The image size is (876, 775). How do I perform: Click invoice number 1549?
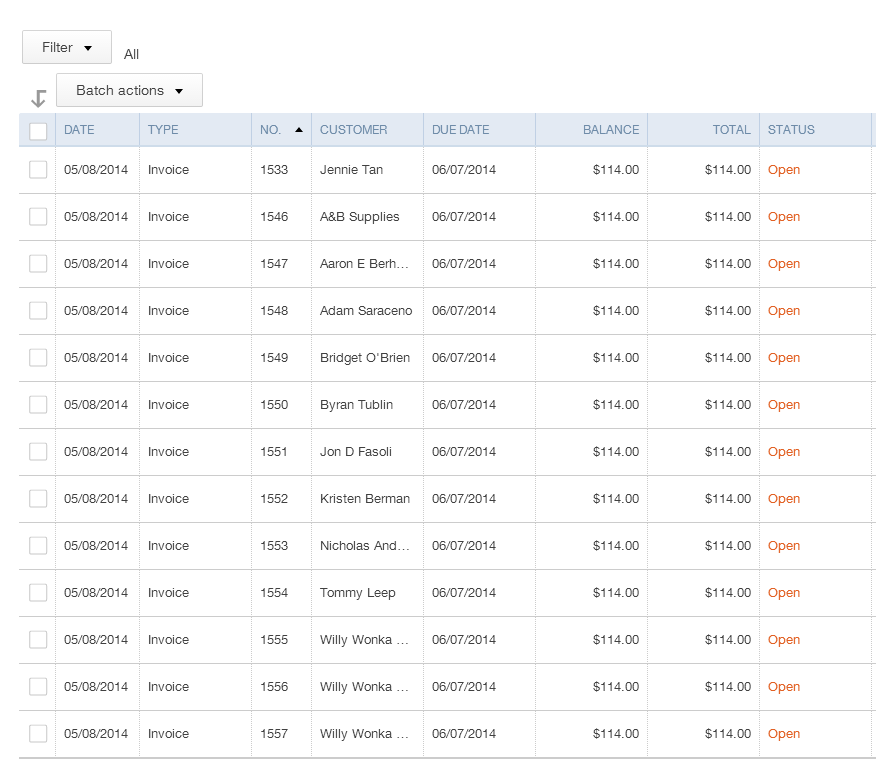point(274,358)
